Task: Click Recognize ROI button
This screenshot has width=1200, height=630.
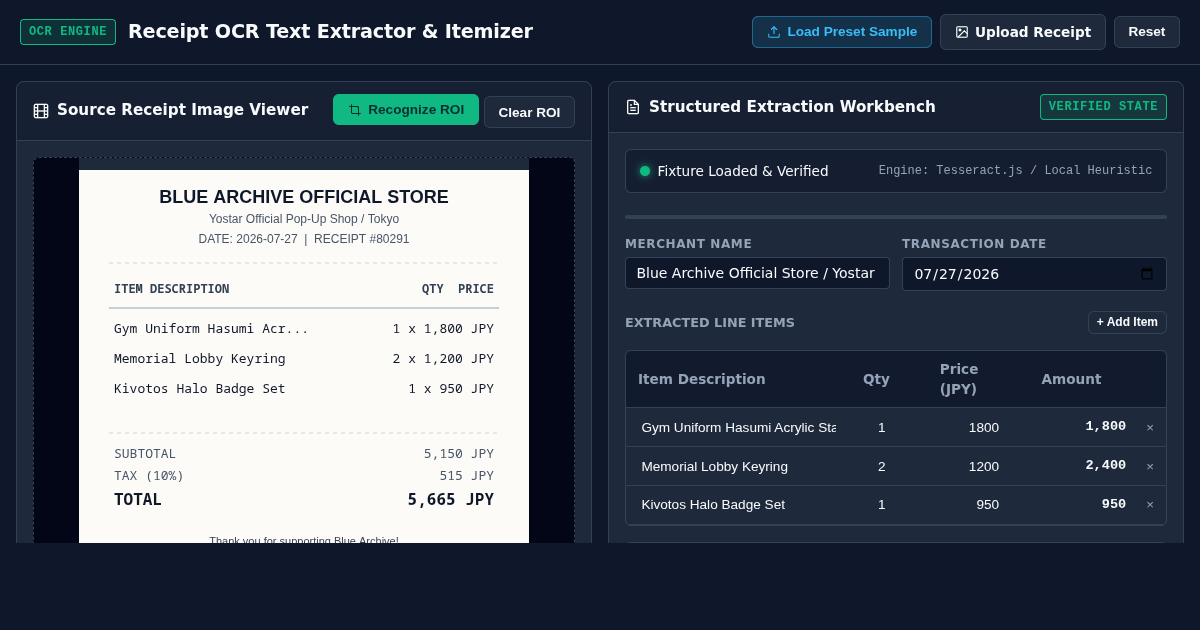Action: click(406, 110)
